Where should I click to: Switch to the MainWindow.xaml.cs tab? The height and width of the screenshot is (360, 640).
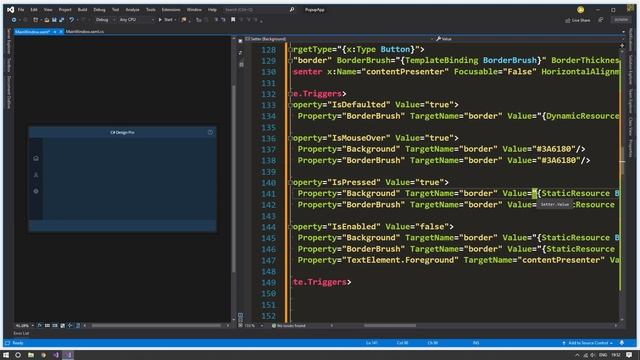tap(85, 31)
